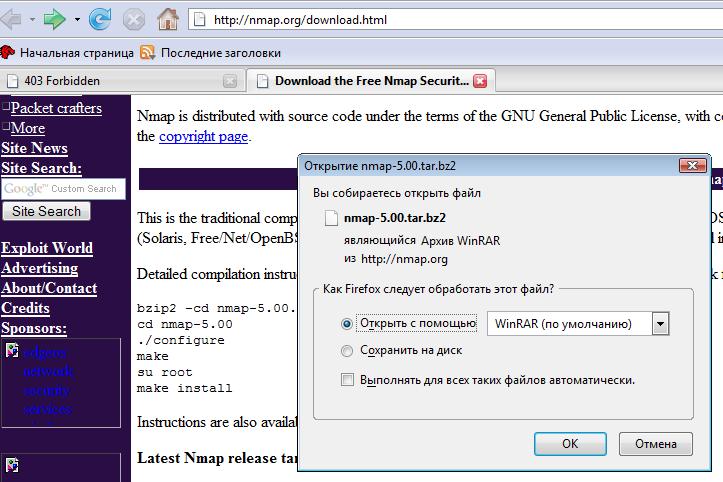The height and width of the screenshot is (482, 723).
Task: Select the Открыть с помощью radio button
Action: coord(347,324)
